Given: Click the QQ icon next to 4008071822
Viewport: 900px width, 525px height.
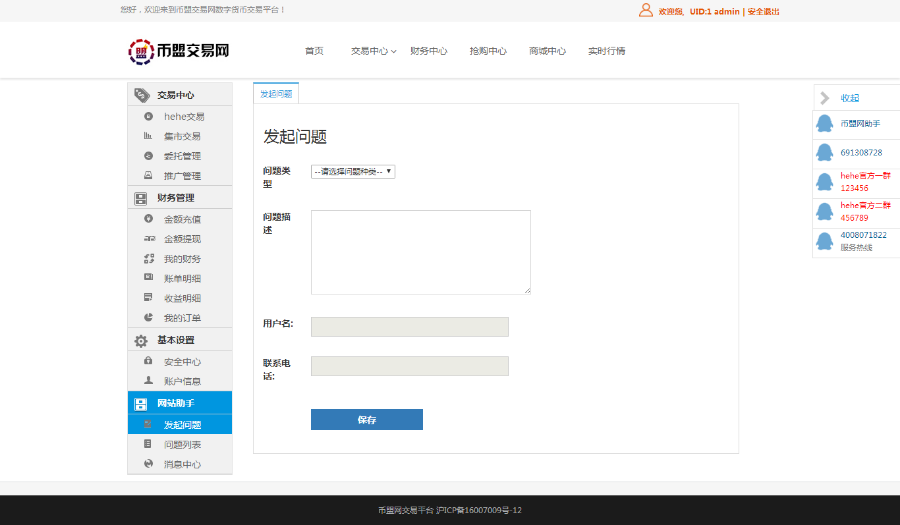Looking at the screenshot, I should click(825, 242).
